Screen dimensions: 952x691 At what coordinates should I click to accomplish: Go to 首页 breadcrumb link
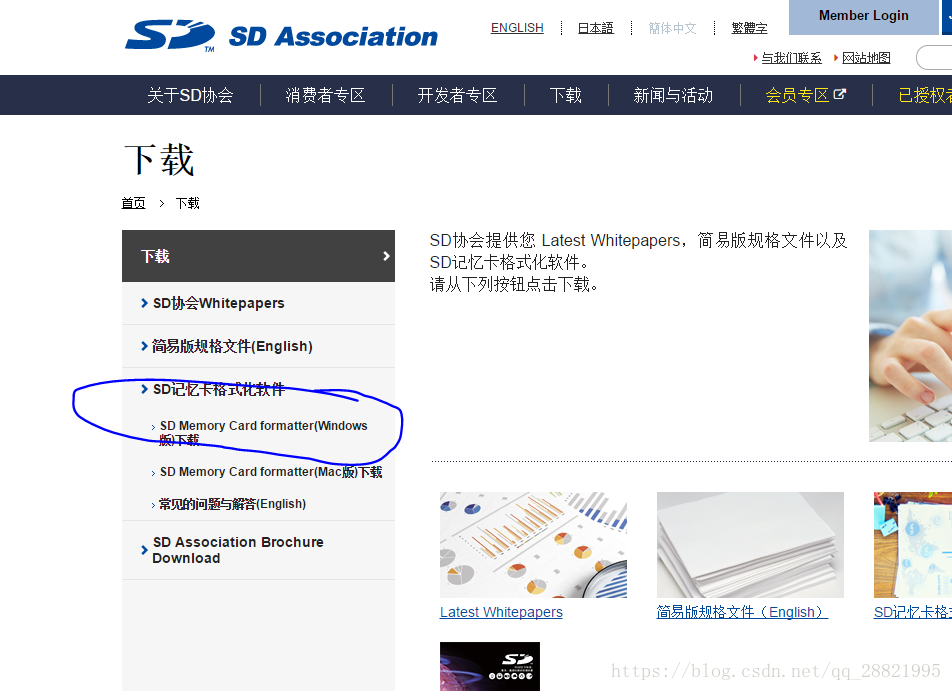(133, 203)
